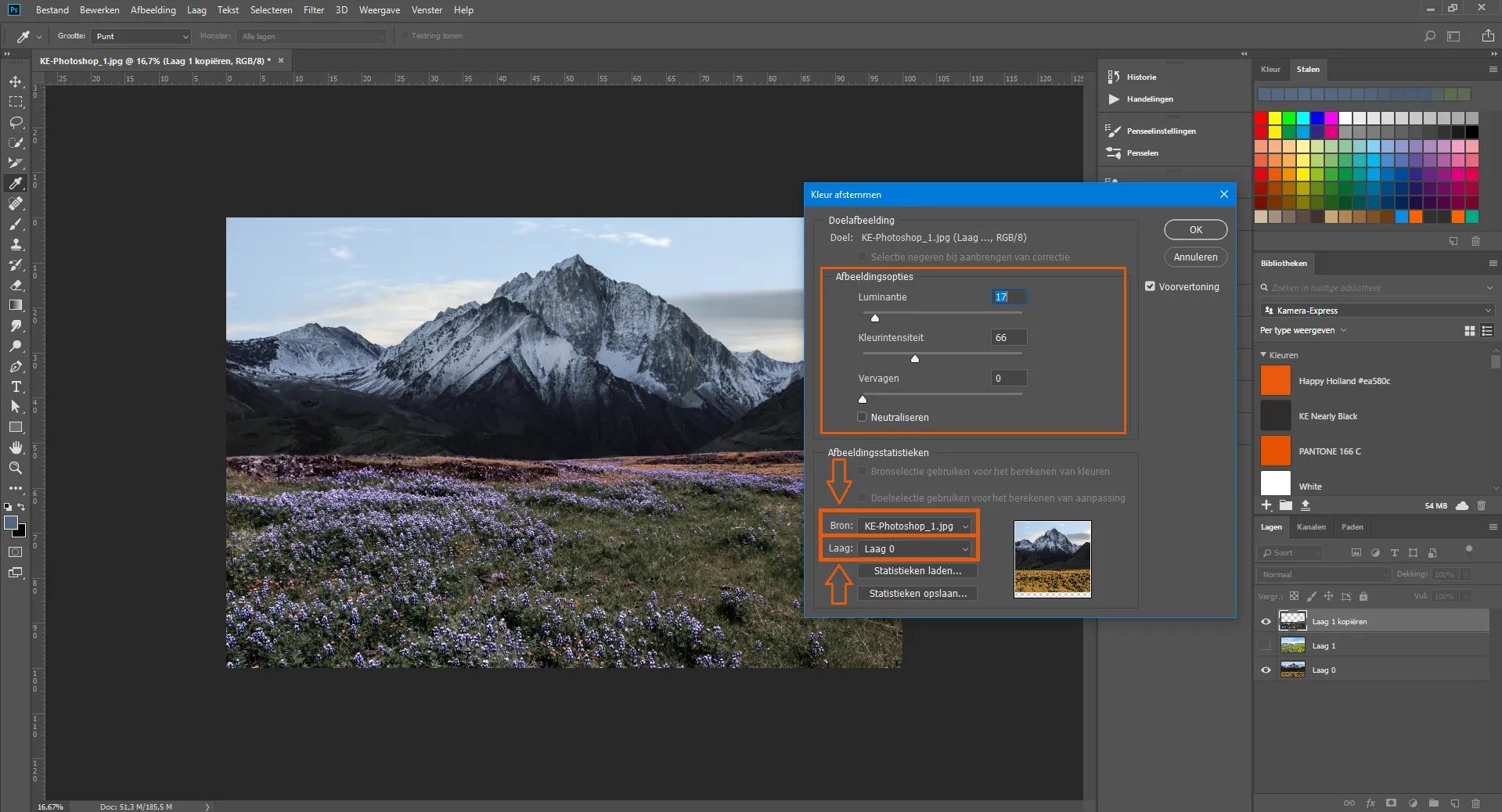Image resolution: width=1502 pixels, height=812 pixels.
Task: Toggle Selectie negeren bij aanbrengen checkbox
Action: tap(863, 257)
